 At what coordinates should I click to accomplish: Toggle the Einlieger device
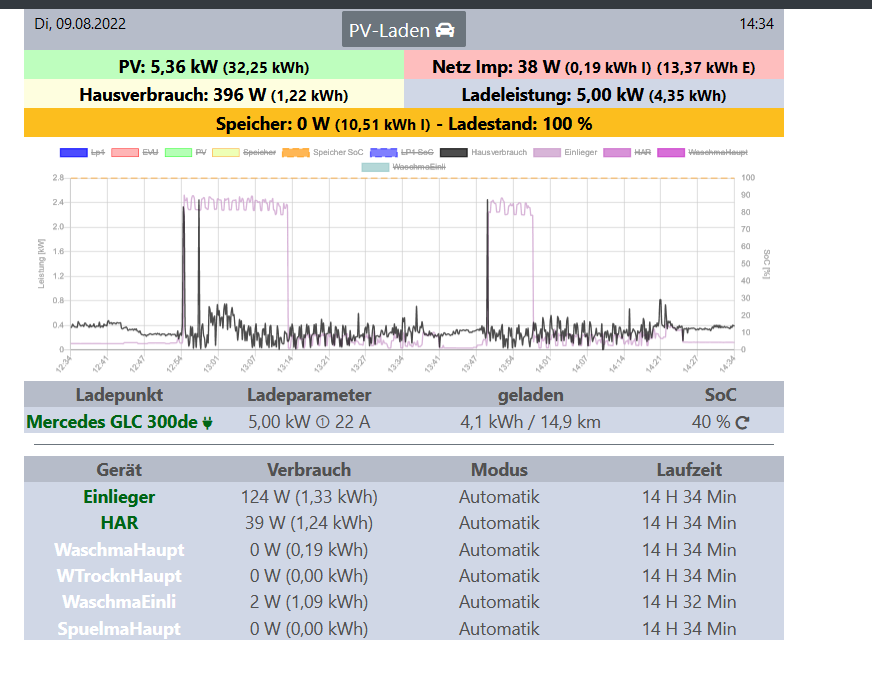coord(119,497)
